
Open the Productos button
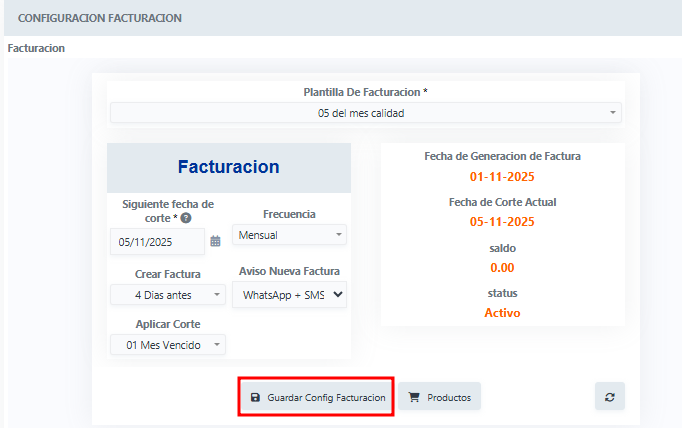440,398
